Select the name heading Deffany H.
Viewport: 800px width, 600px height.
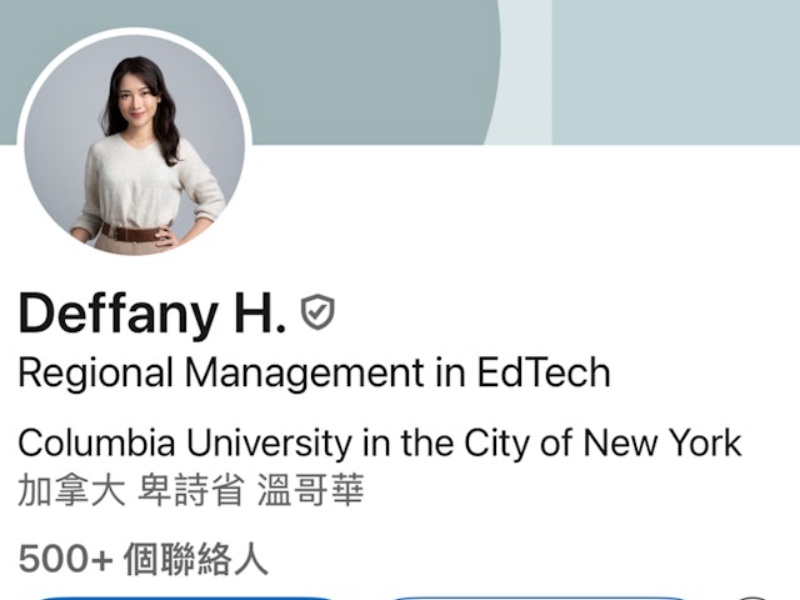pos(152,313)
